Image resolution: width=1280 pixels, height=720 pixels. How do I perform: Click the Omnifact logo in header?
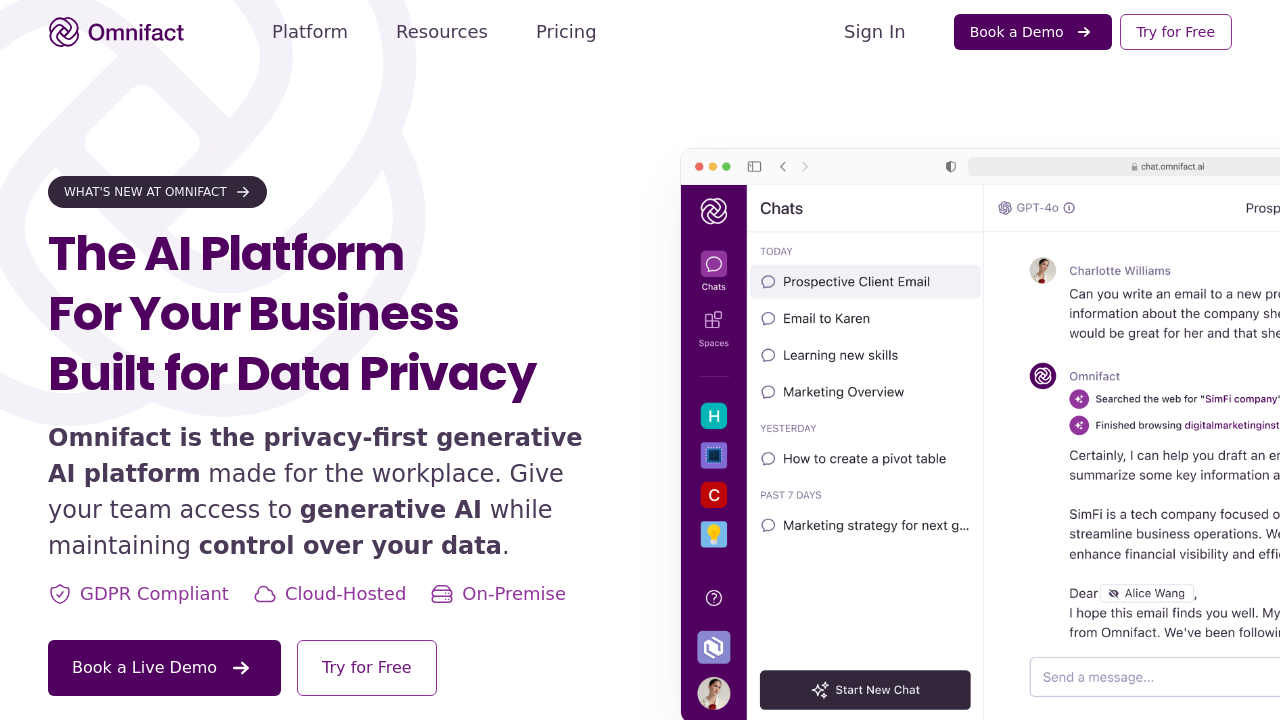(116, 32)
